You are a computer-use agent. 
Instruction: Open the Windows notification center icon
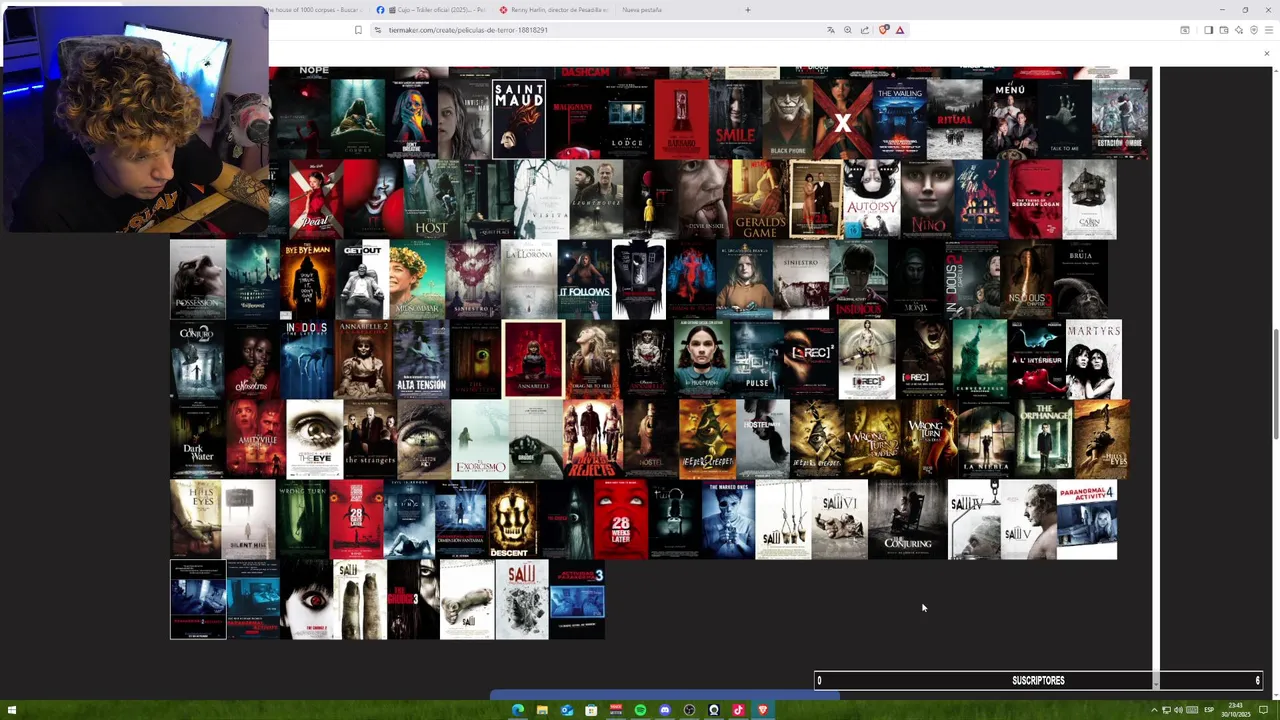pyautogui.click(x=1263, y=710)
